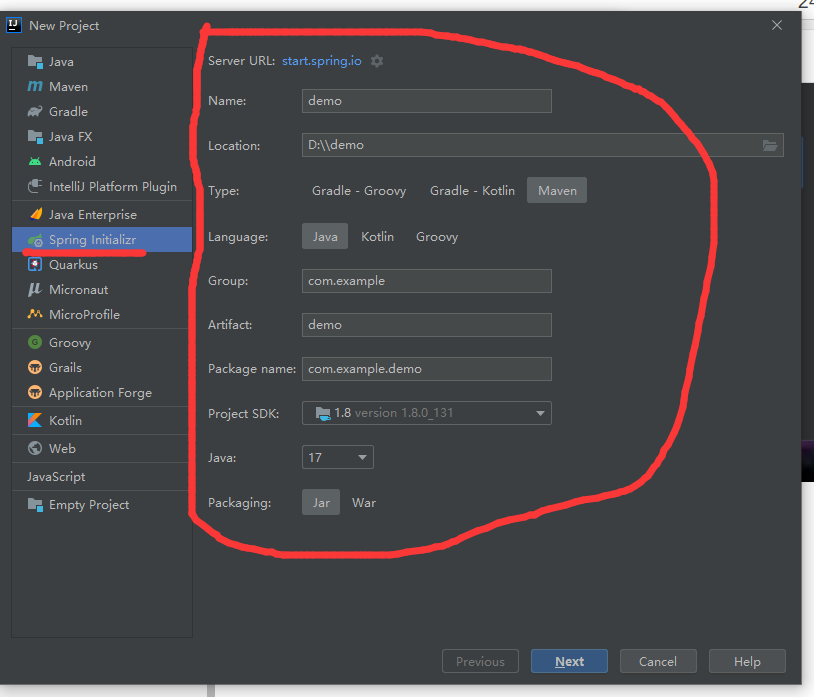
Task: Click the Java project type icon
Action: click(x=35, y=62)
